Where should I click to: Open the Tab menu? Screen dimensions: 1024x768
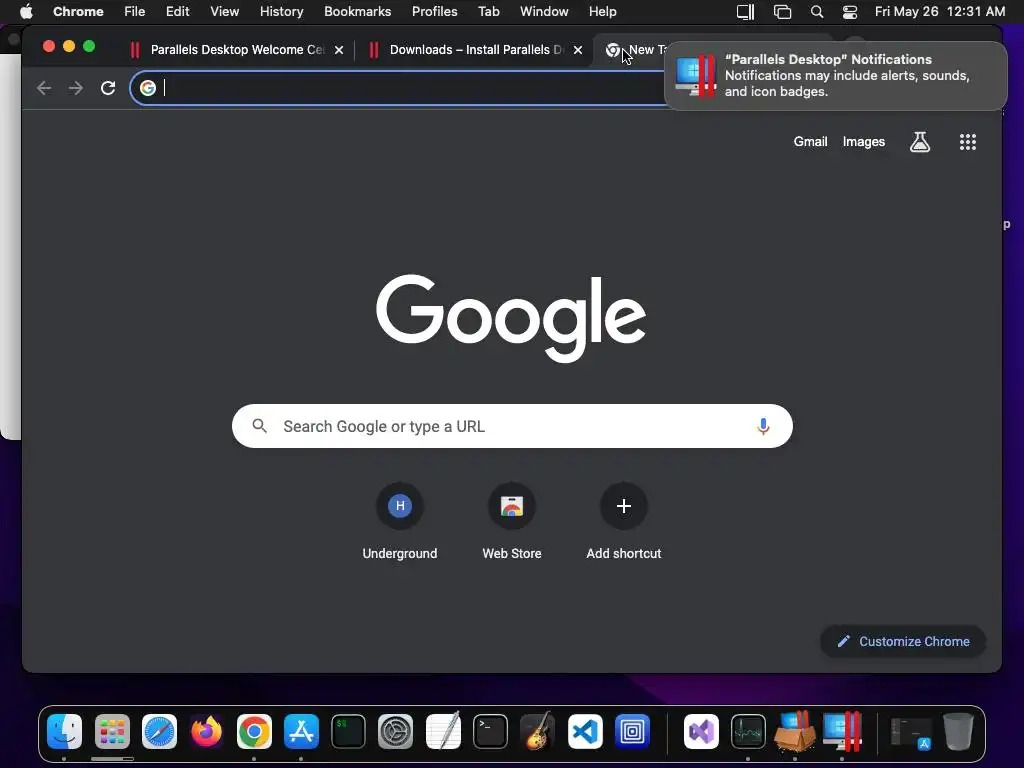488,11
